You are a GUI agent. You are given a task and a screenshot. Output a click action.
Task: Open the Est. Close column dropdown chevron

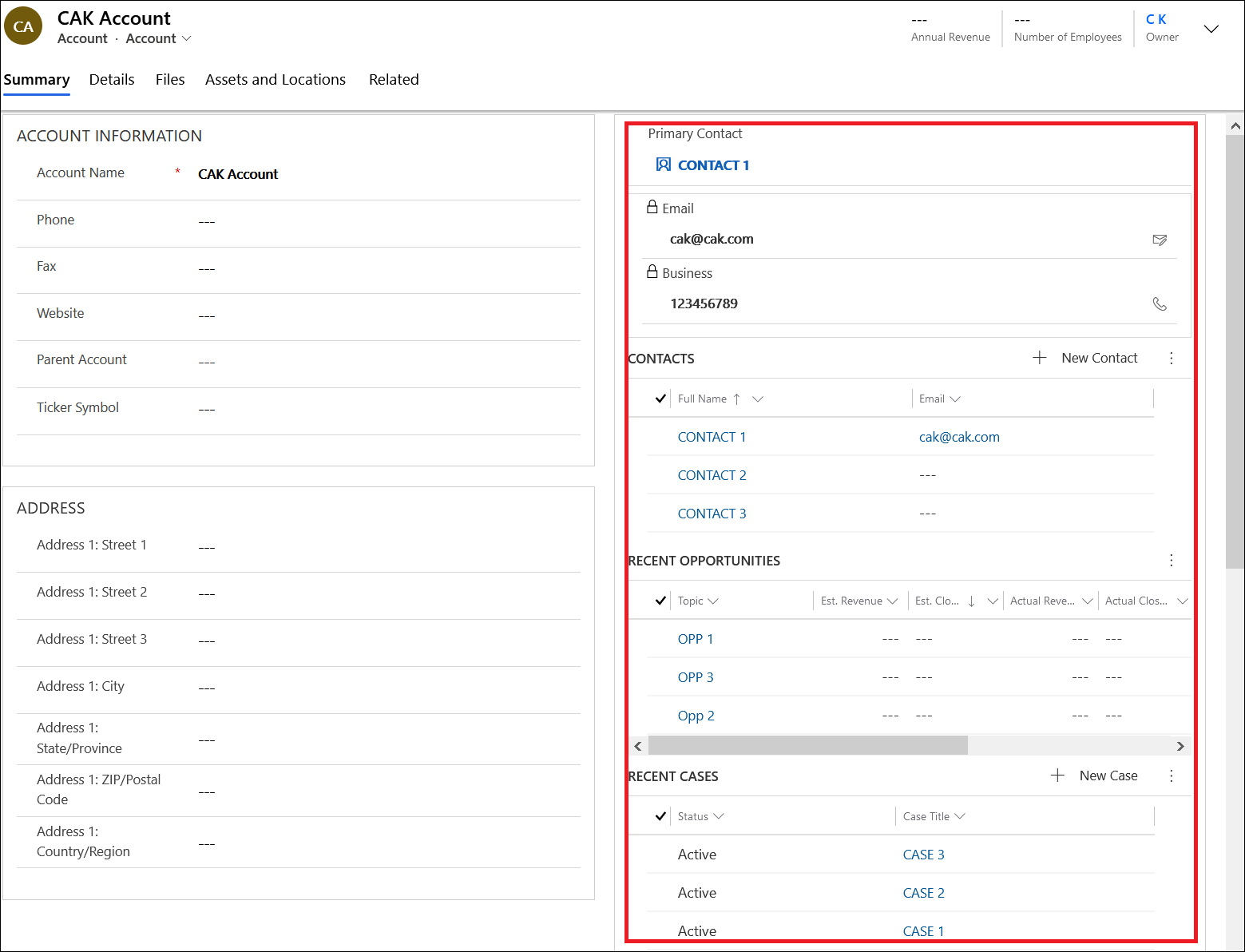[993, 601]
